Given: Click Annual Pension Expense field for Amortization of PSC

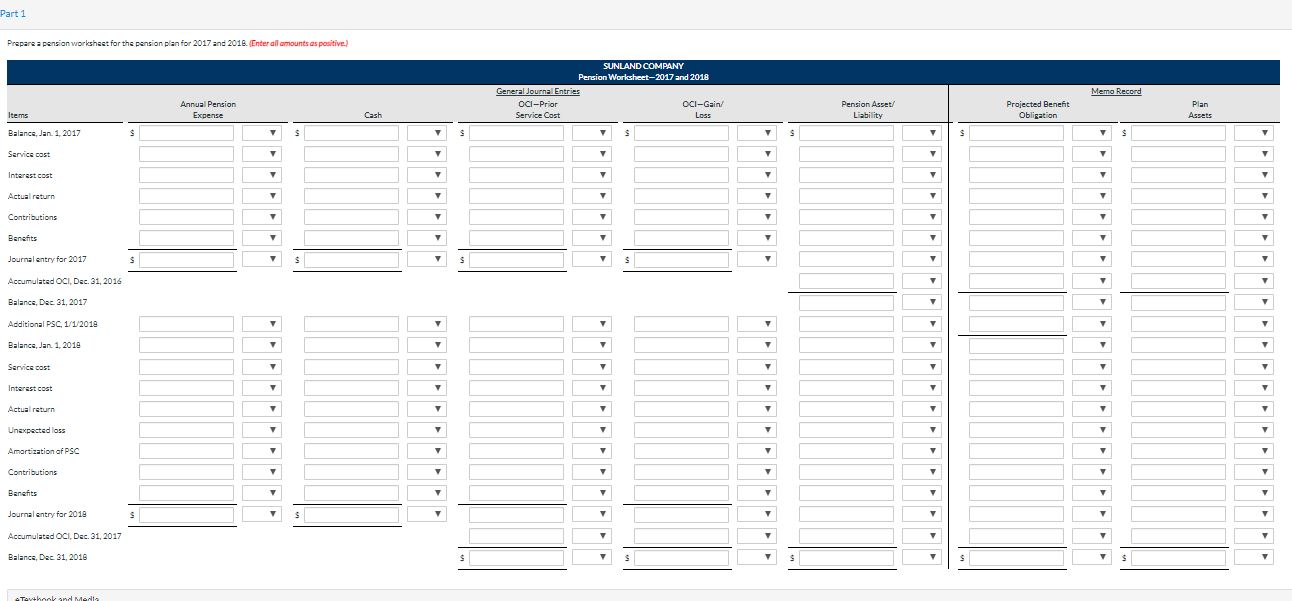Looking at the screenshot, I should click(x=186, y=451).
